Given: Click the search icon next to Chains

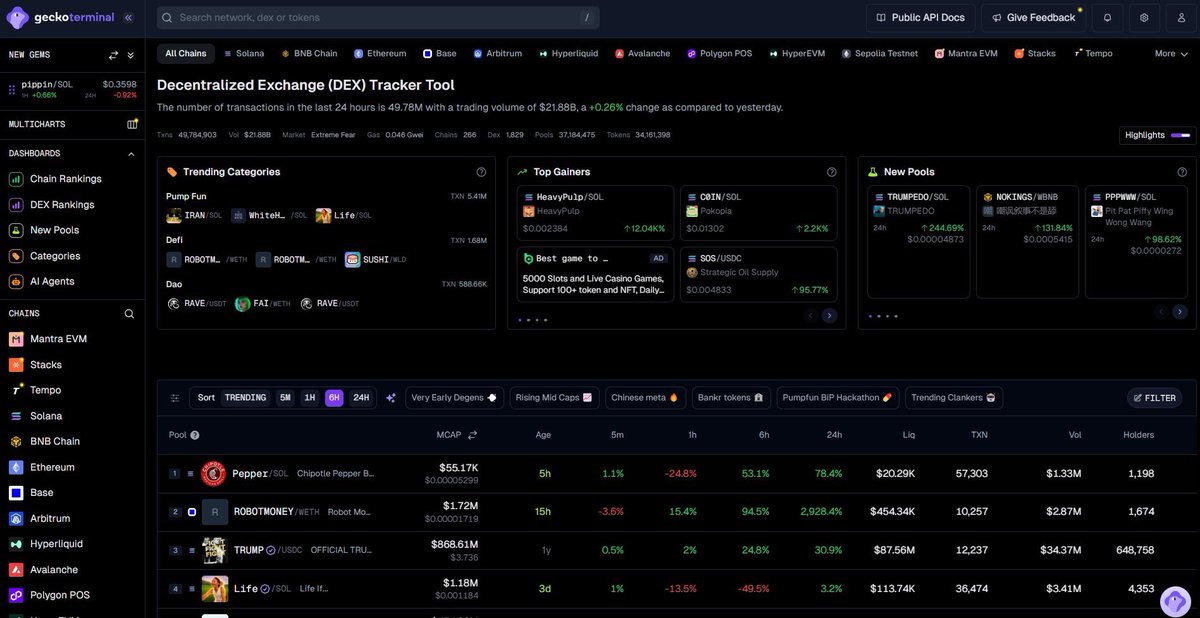Looking at the screenshot, I should point(129,314).
